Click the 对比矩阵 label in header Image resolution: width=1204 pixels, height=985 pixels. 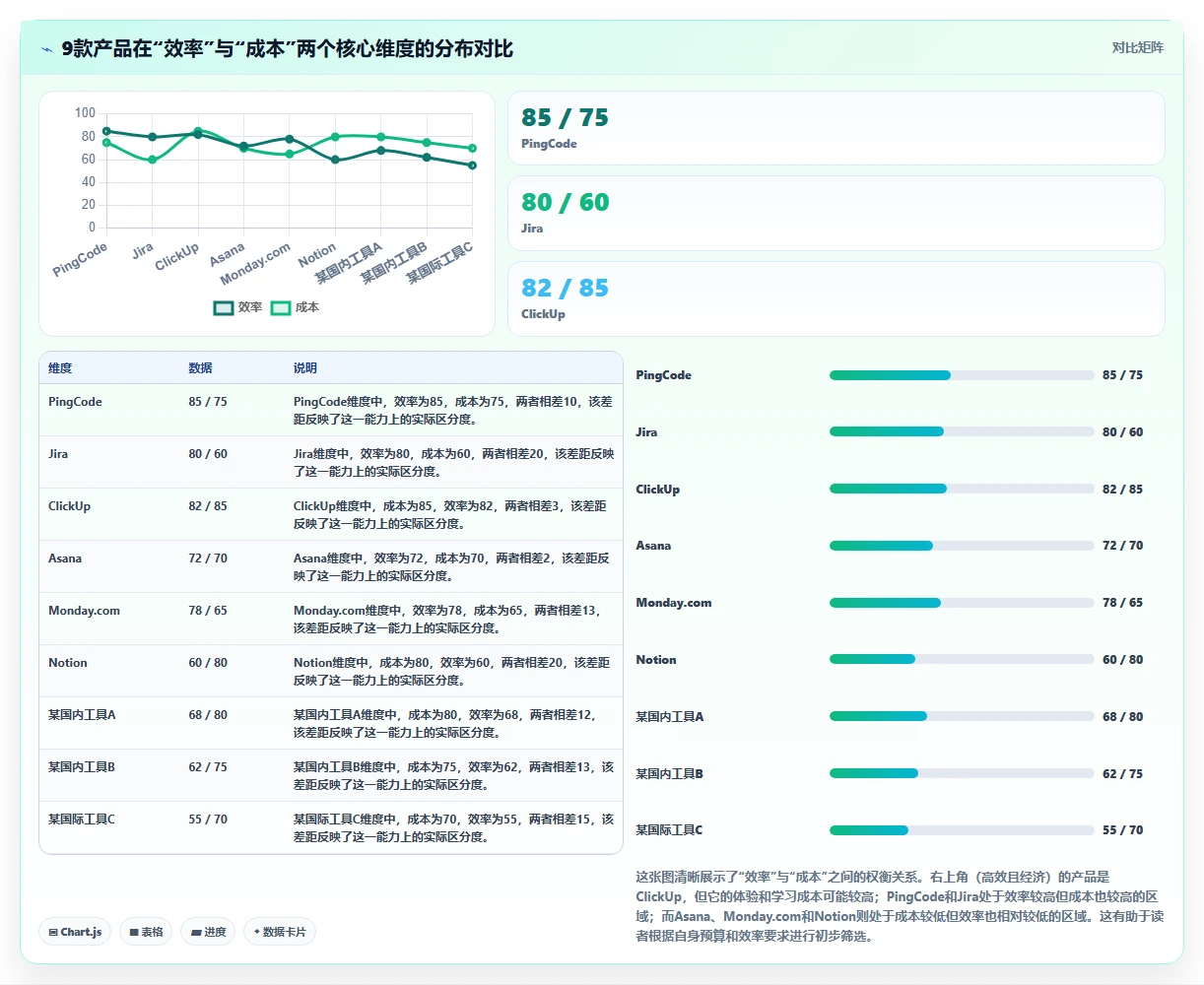coord(1137,48)
